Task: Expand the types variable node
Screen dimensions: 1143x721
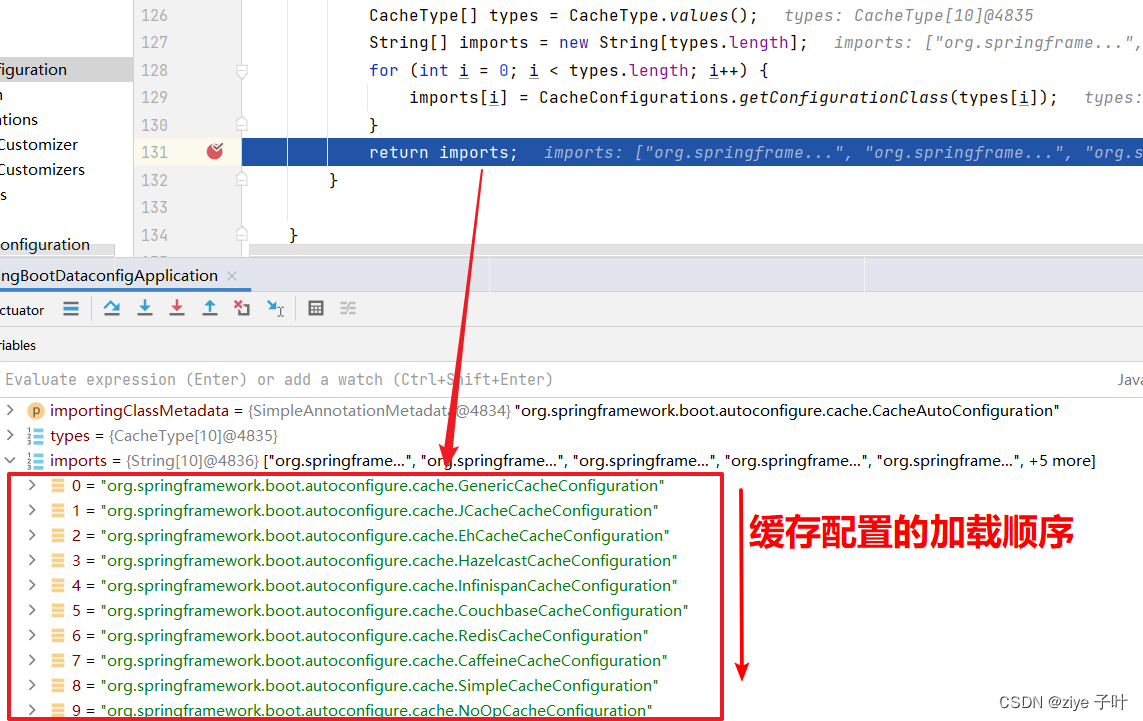Action: (x=10, y=435)
